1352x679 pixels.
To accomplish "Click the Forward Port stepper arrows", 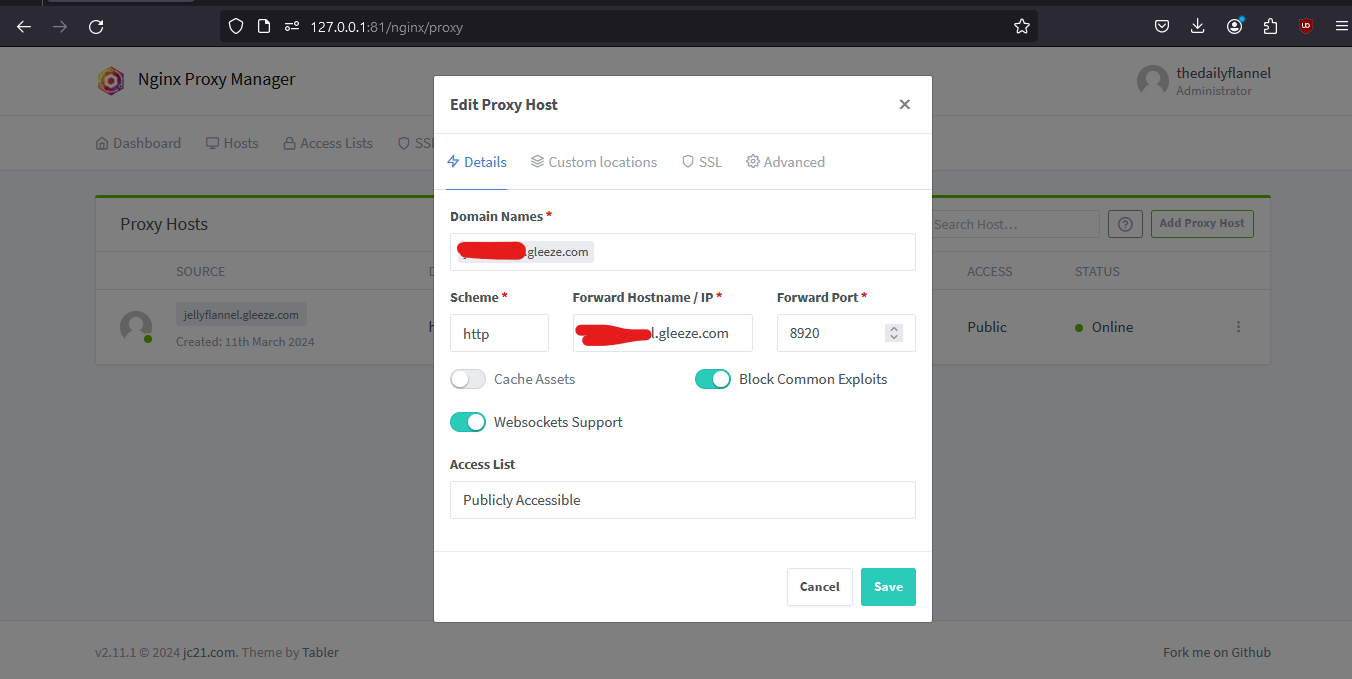I will [894, 333].
